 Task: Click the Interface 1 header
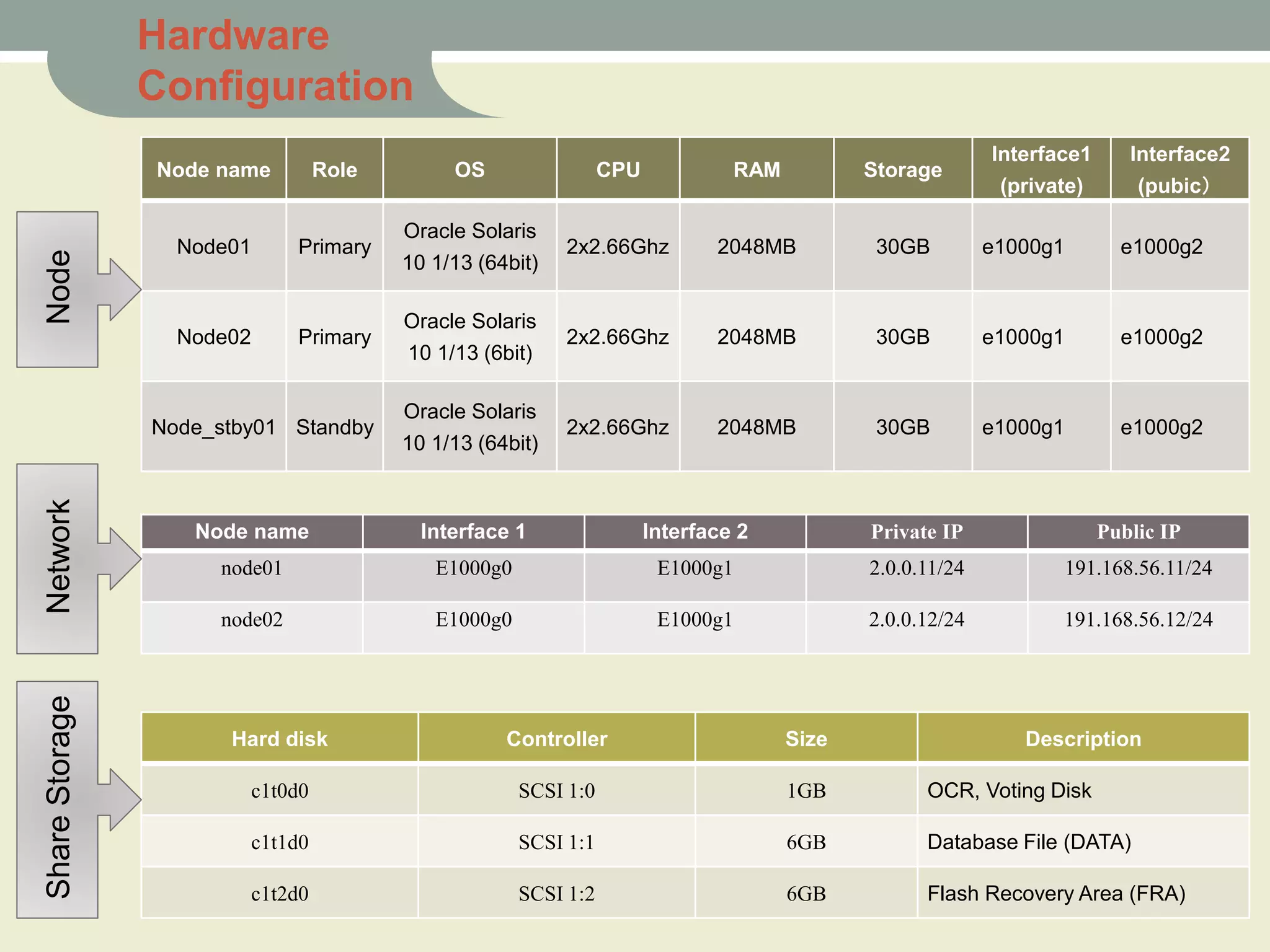(473, 531)
